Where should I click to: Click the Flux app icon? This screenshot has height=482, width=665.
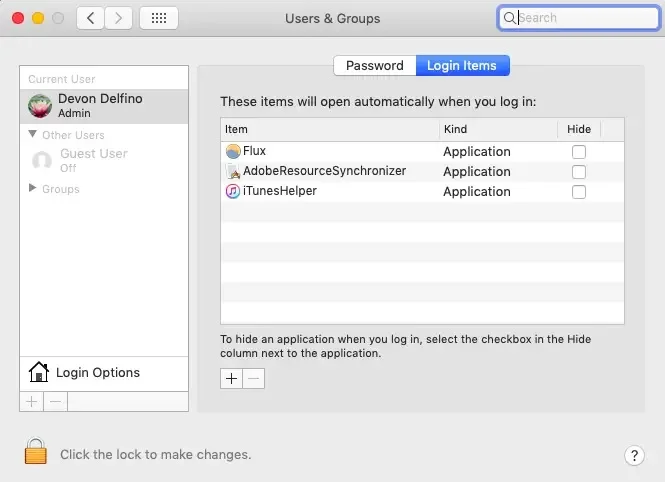pos(232,151)
